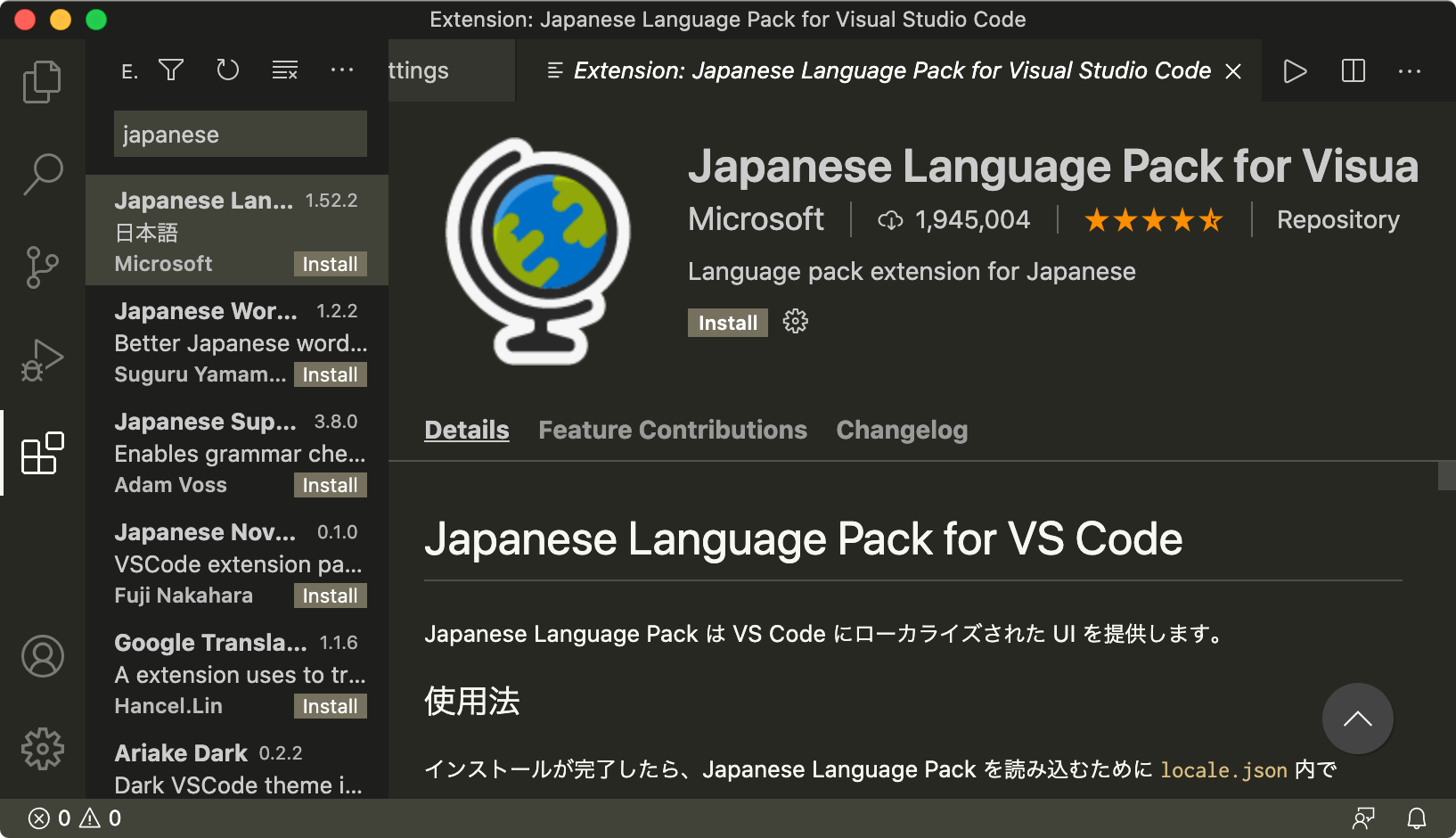Click the Extensions icon in the activity bar

(42, 453)
